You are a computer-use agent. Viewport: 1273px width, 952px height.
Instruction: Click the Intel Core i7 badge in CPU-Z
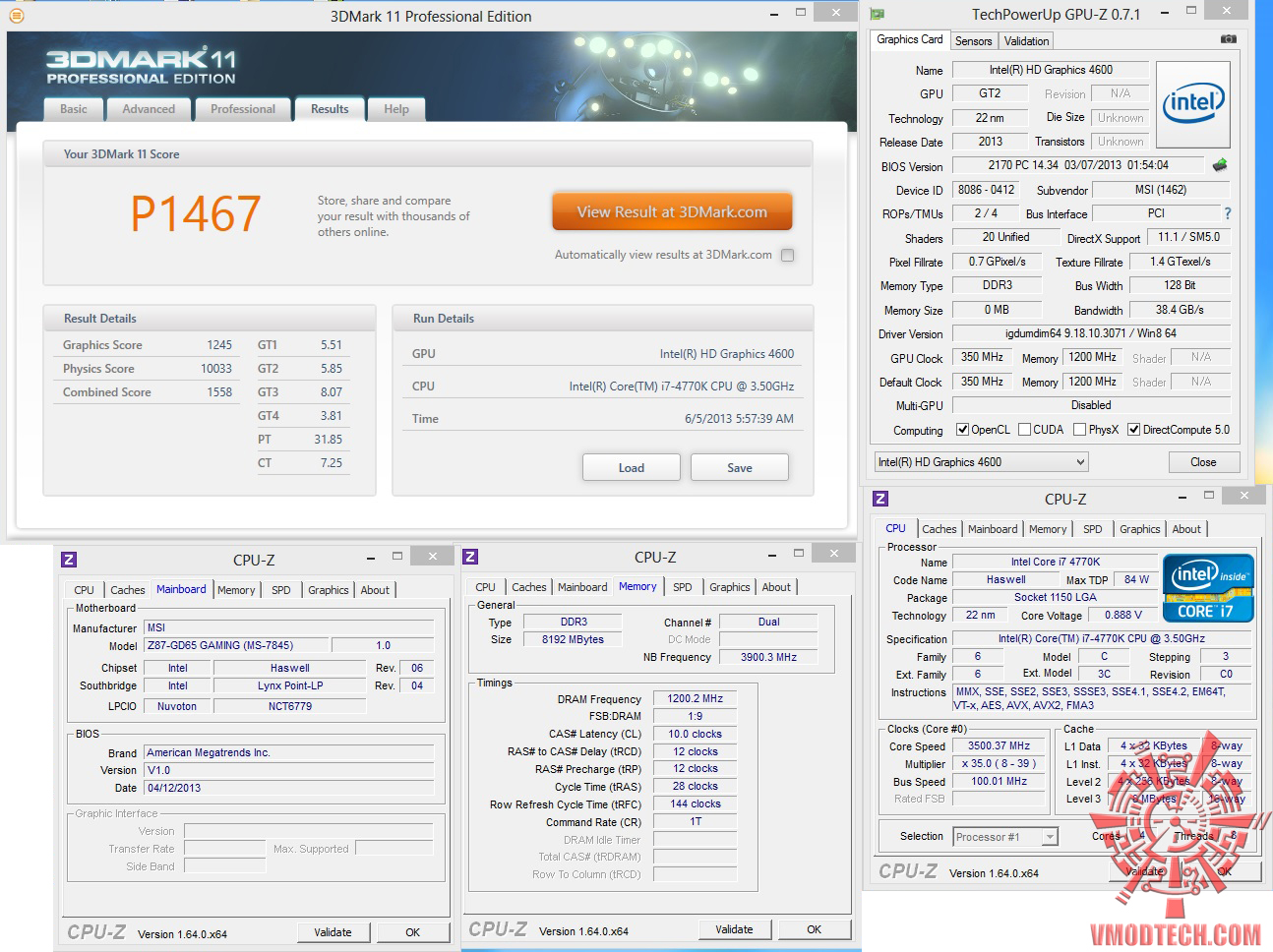[x=1206, y=588]
